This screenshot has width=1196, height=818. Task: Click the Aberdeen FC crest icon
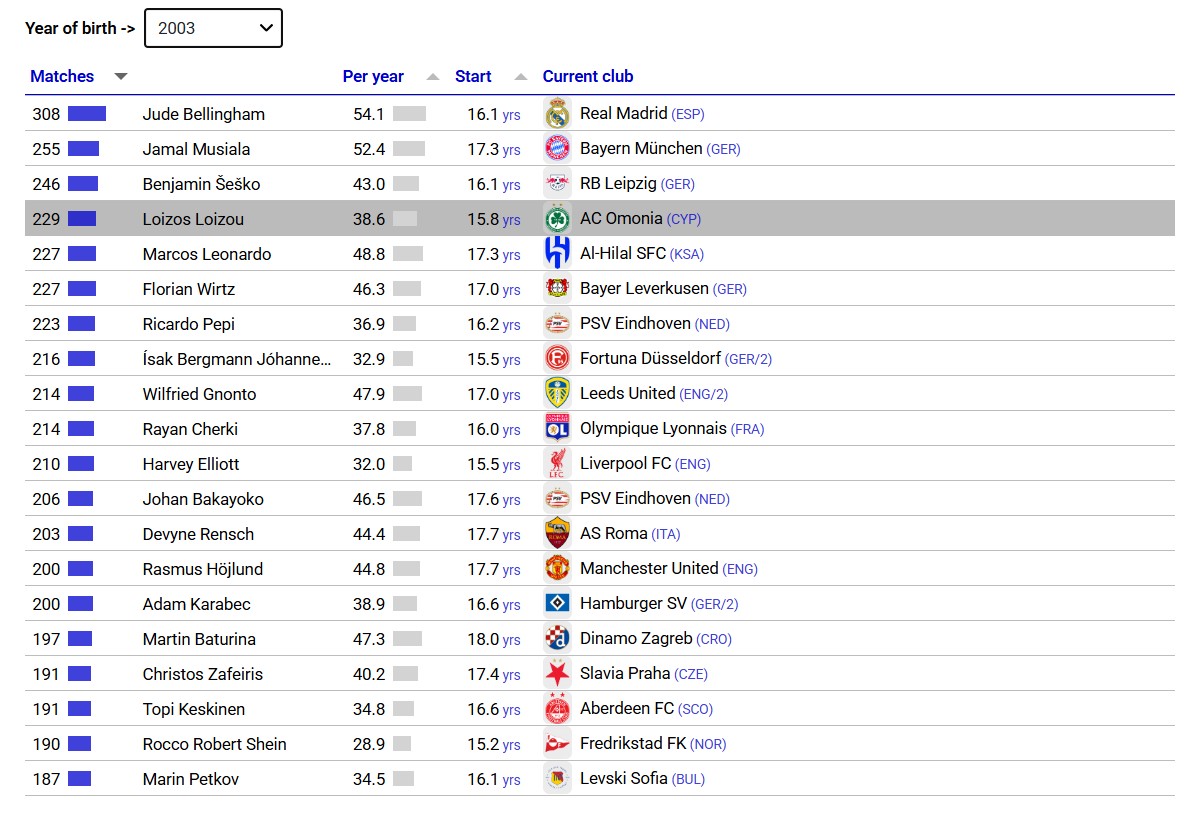pos(558,709)
